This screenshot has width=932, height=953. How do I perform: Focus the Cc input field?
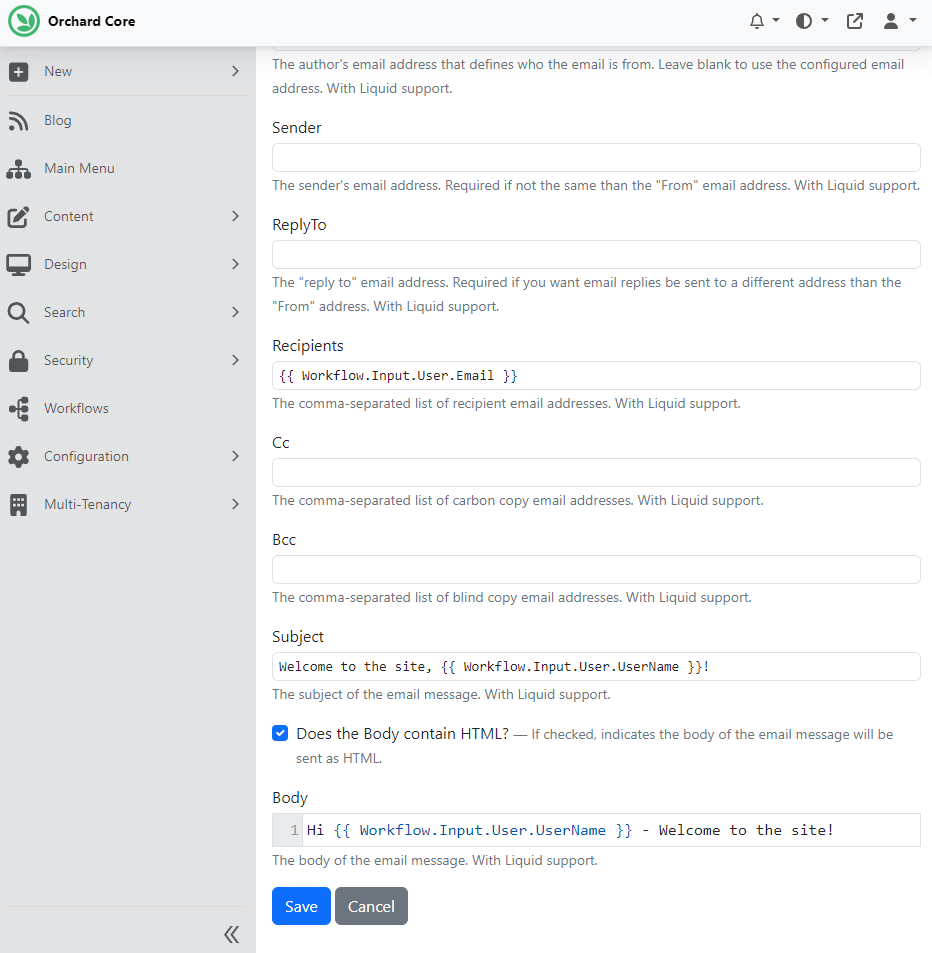coord(596,472)
